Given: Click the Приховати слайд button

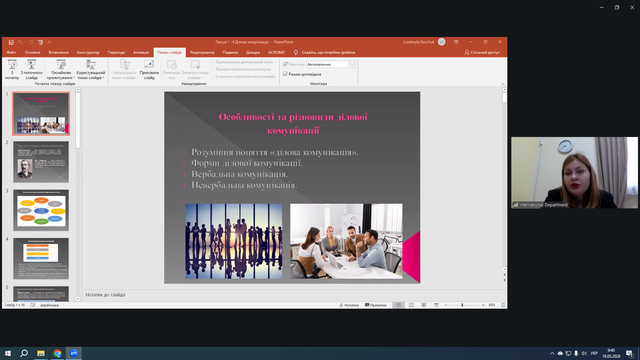Looking at the screenshot, I should [x=149, y=69].
